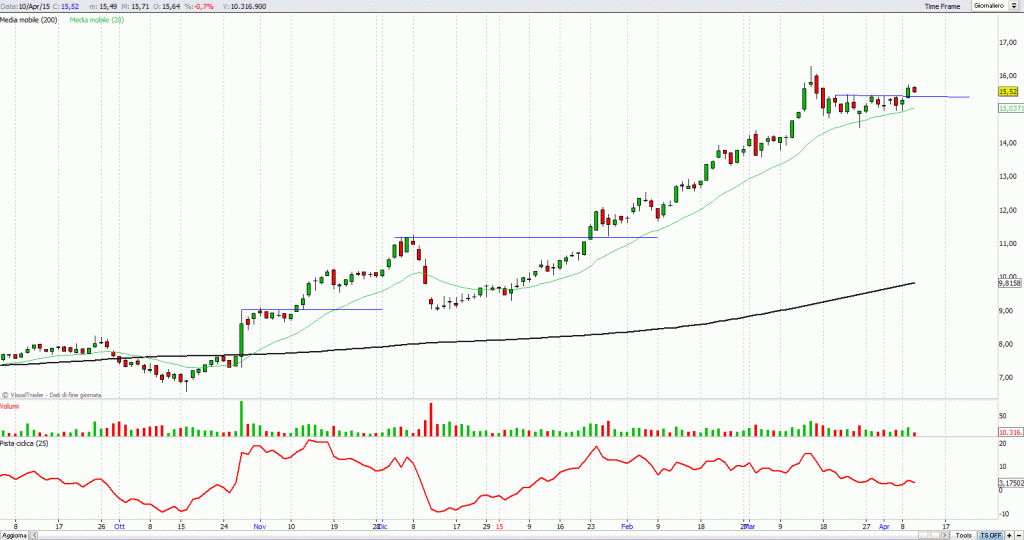Select the Media mobile (200) indicator label
1024x540 pixels.
pos(30,20)
